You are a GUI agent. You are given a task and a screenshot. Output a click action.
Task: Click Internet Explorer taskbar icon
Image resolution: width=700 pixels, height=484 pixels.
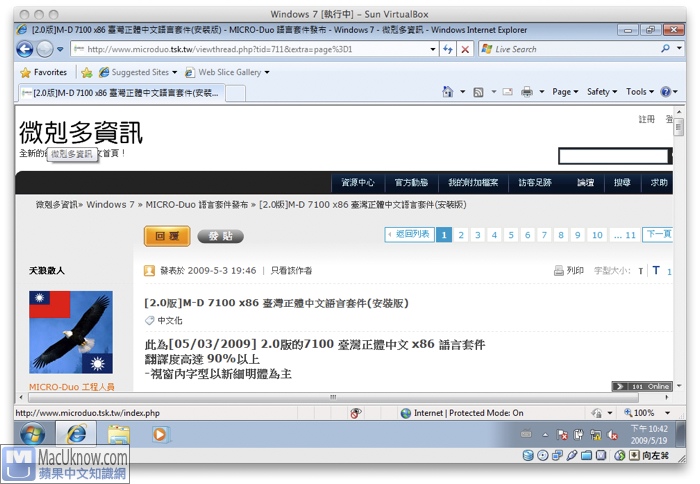76,434
